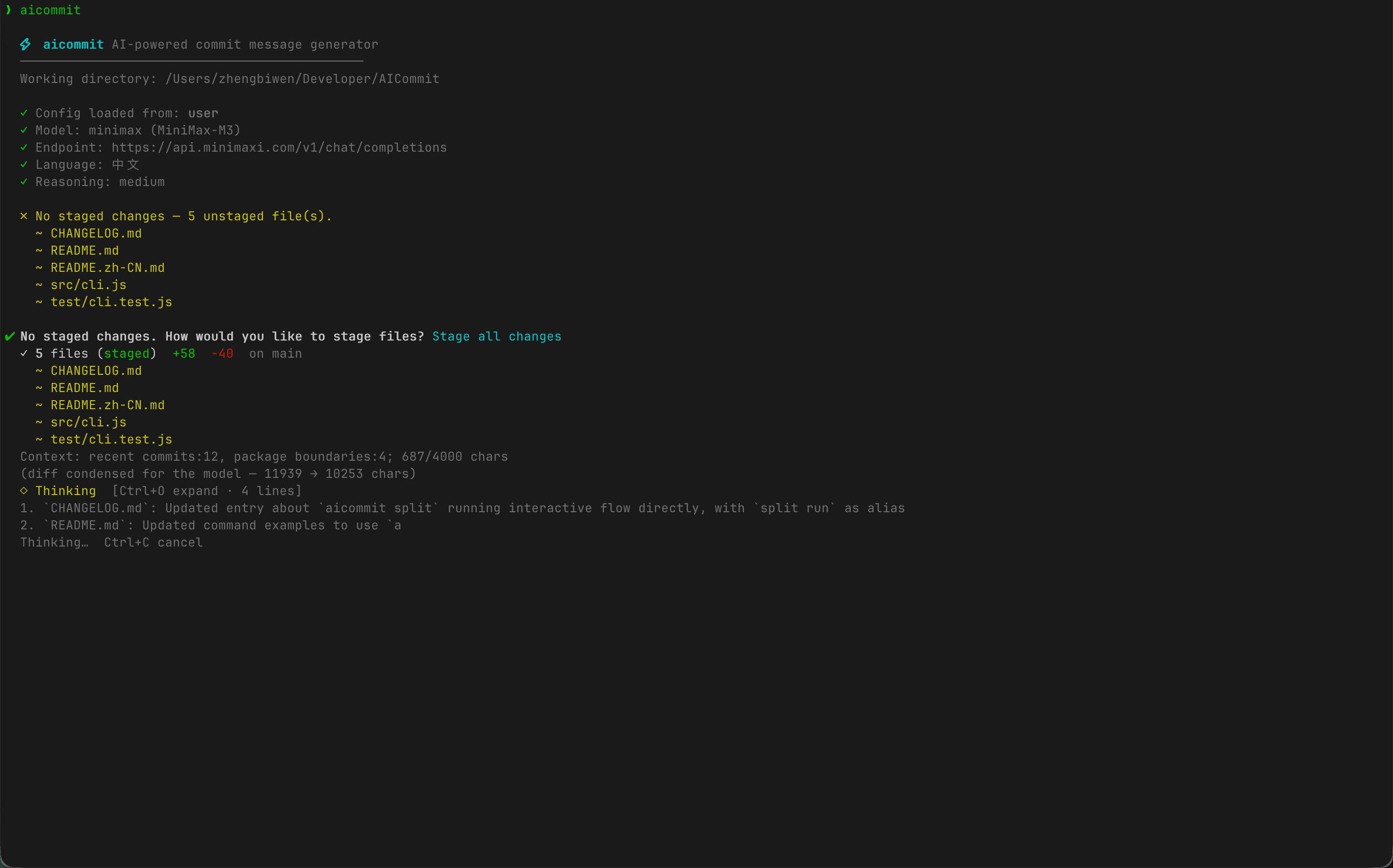Click the "5 files" count in the staged summary
The width and height of the screenshot is (1393, 868).
(x=62, y=353)
